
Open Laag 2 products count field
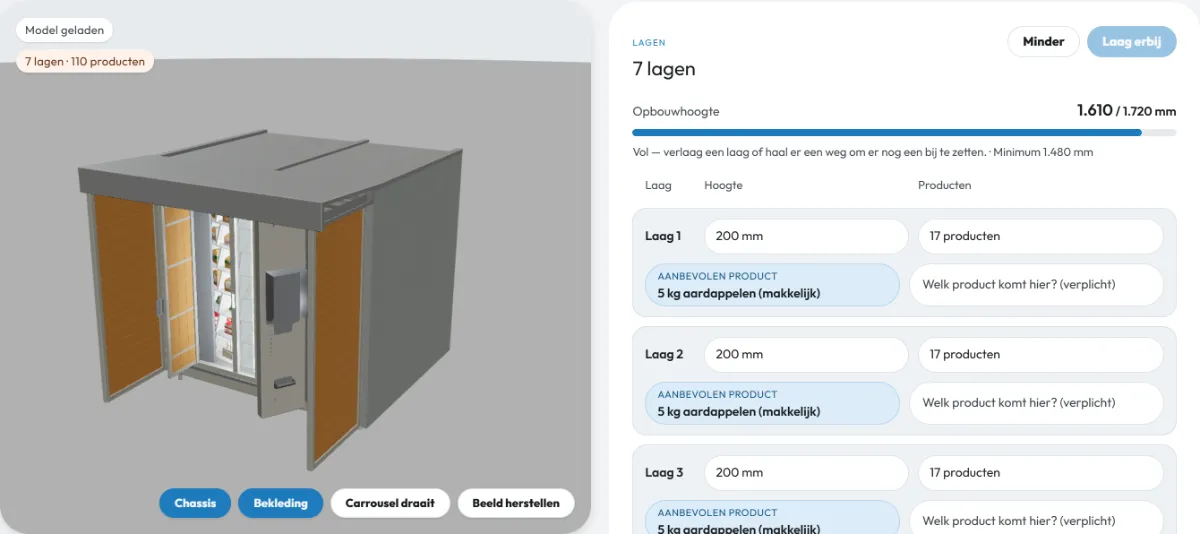[x=1041, y=354]
